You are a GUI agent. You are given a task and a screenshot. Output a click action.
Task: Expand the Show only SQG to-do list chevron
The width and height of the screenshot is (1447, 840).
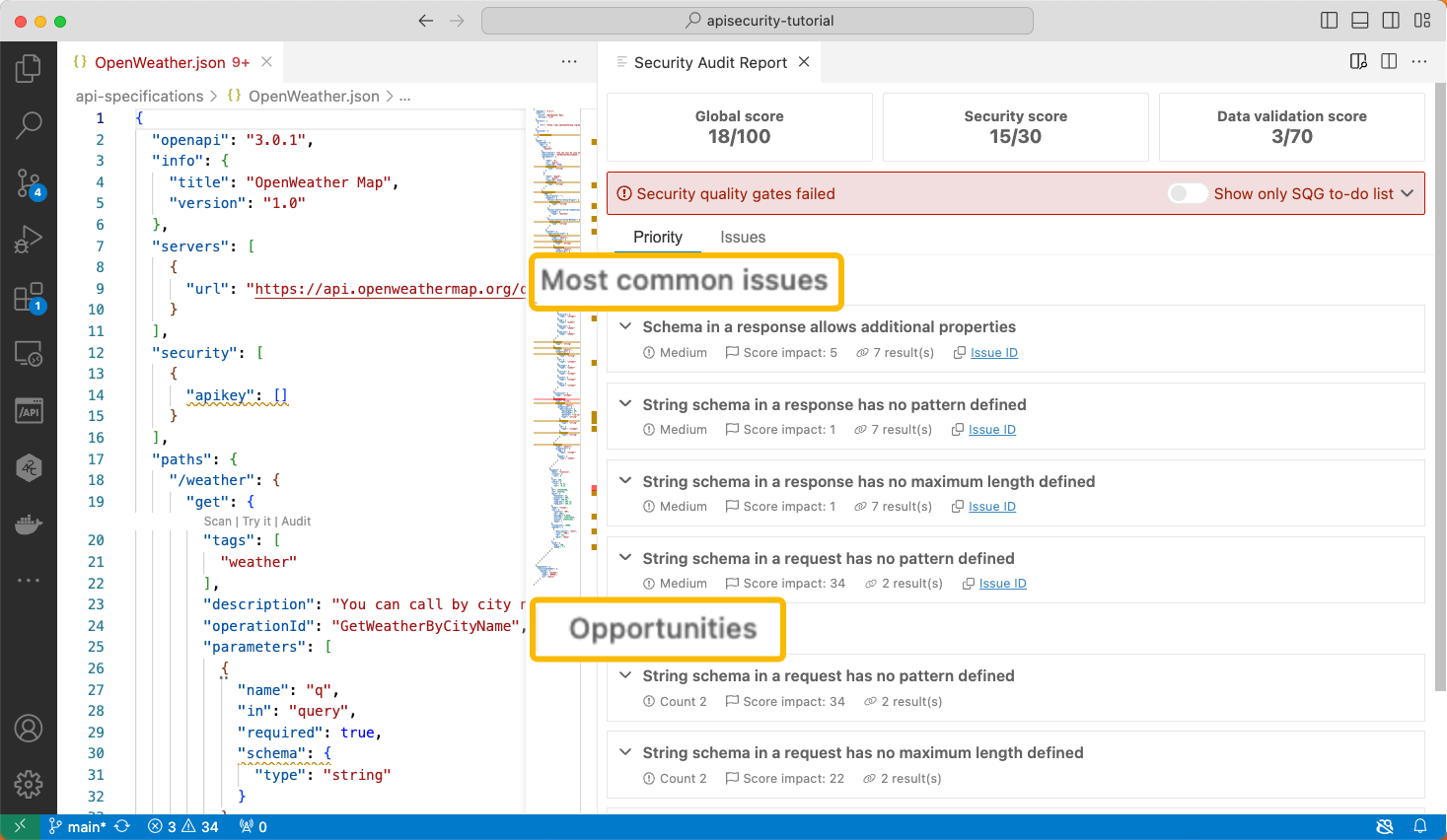pos(1408,194)
